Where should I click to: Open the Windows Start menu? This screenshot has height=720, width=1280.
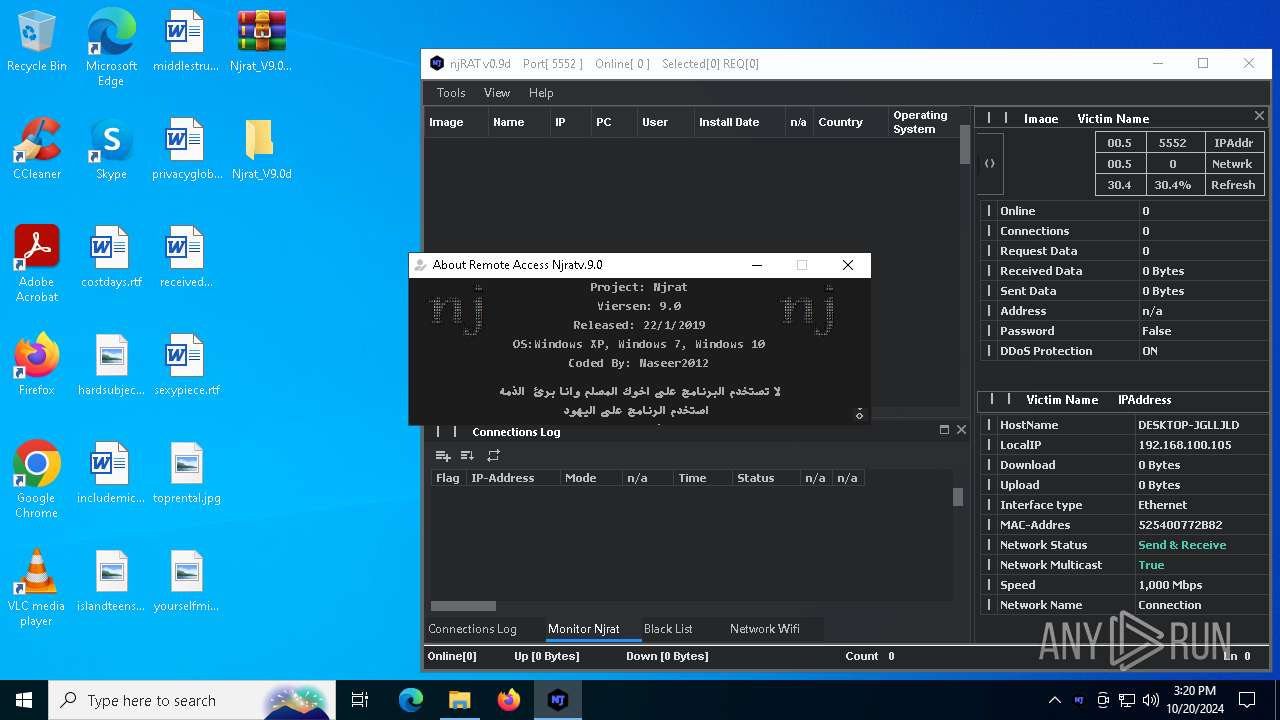click(24, 700)
